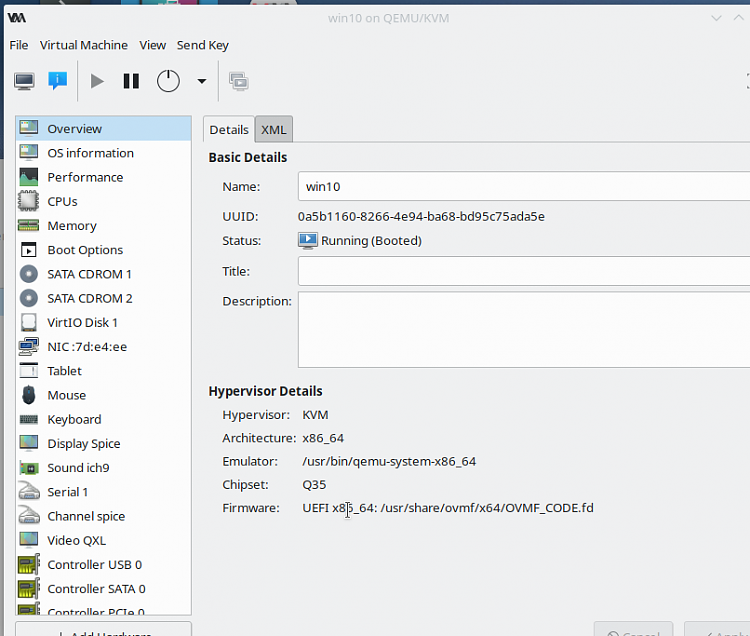Click the CPUs chip icon
This screenshot has width=750, height=636.
(x=28, y=201)
